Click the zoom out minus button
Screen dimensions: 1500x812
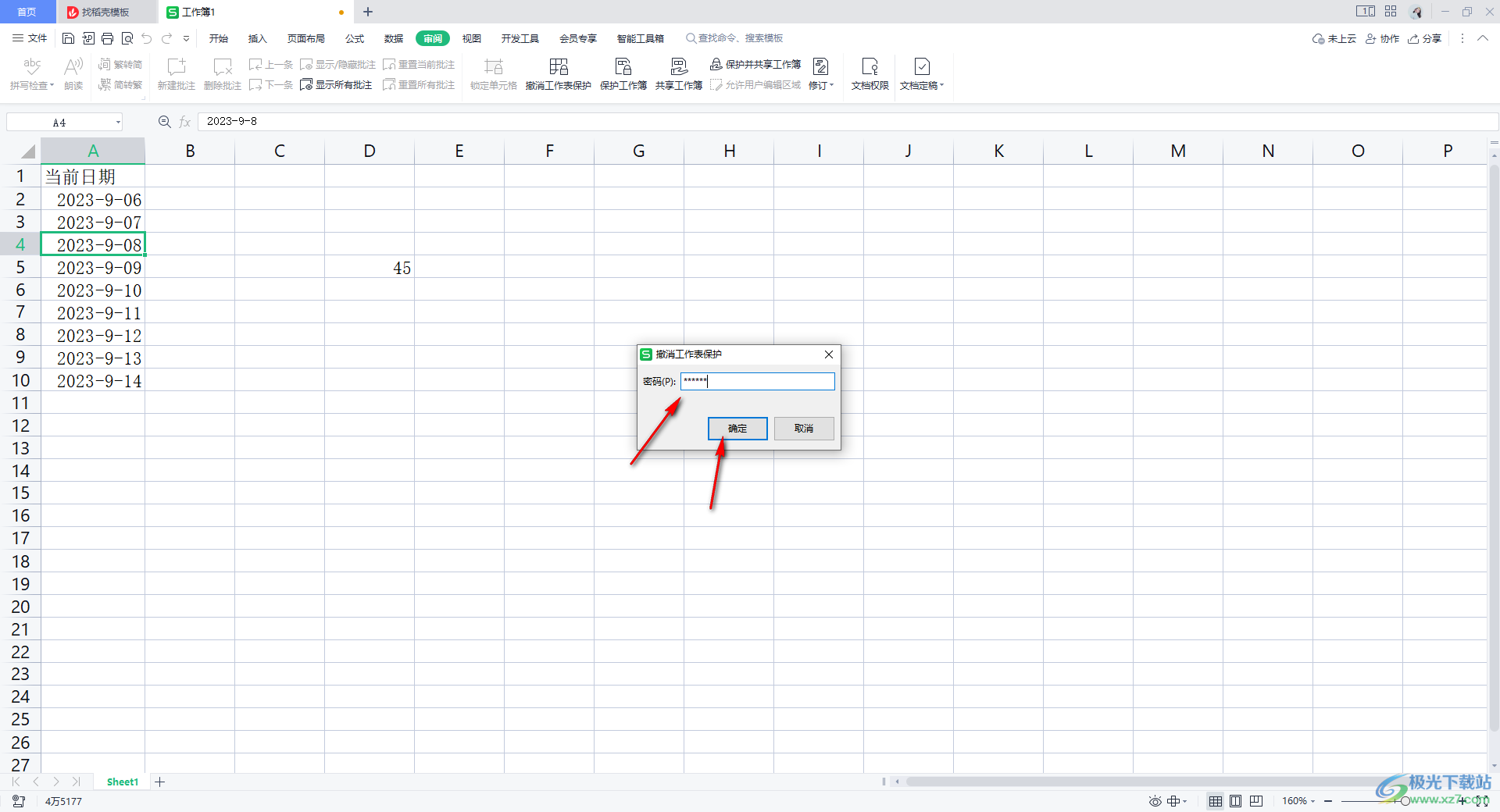click(1328, 801)
